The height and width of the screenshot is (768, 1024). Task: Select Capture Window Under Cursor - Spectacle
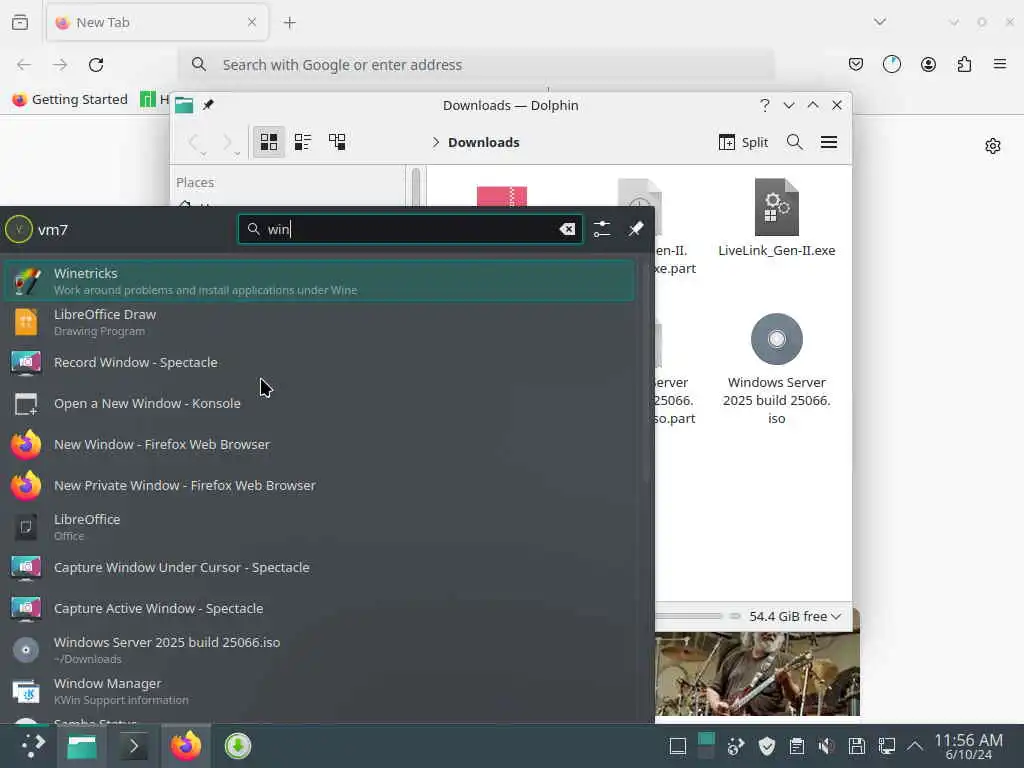pos(319,568)
